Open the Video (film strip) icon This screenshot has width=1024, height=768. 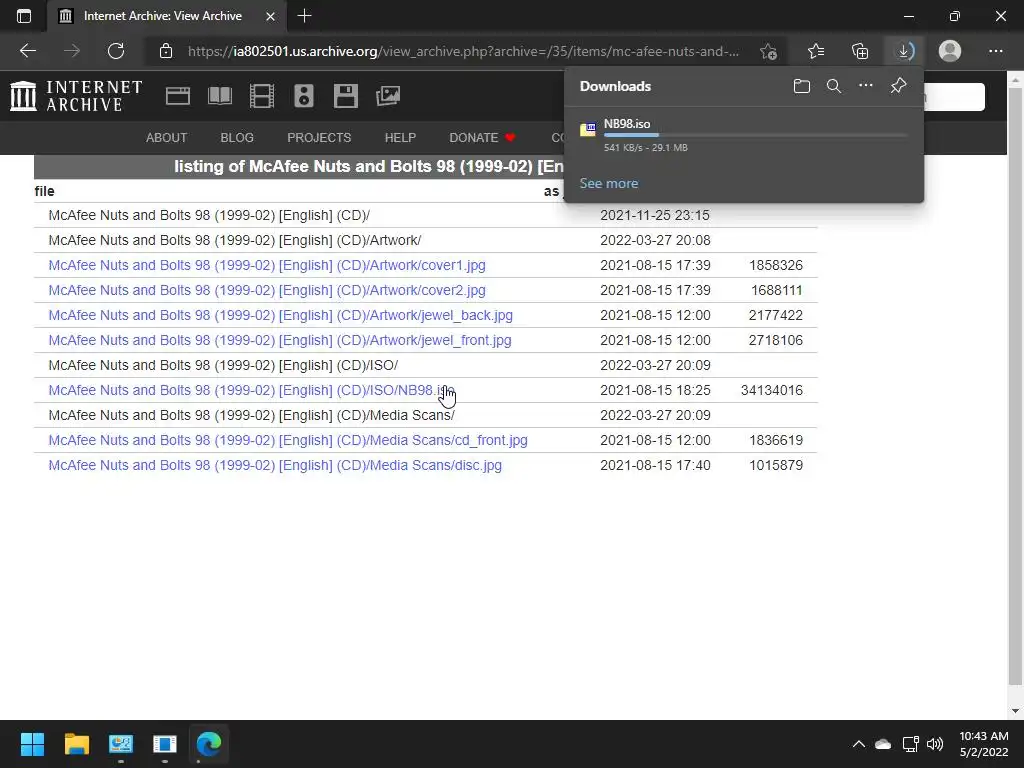[262, 96]
